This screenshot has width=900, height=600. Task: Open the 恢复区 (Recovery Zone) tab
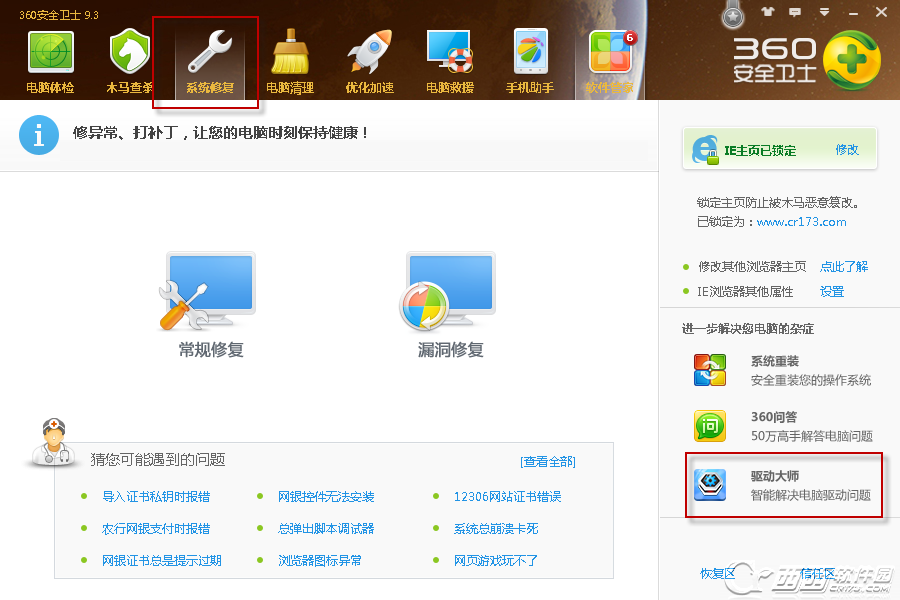tap(719, 573)
